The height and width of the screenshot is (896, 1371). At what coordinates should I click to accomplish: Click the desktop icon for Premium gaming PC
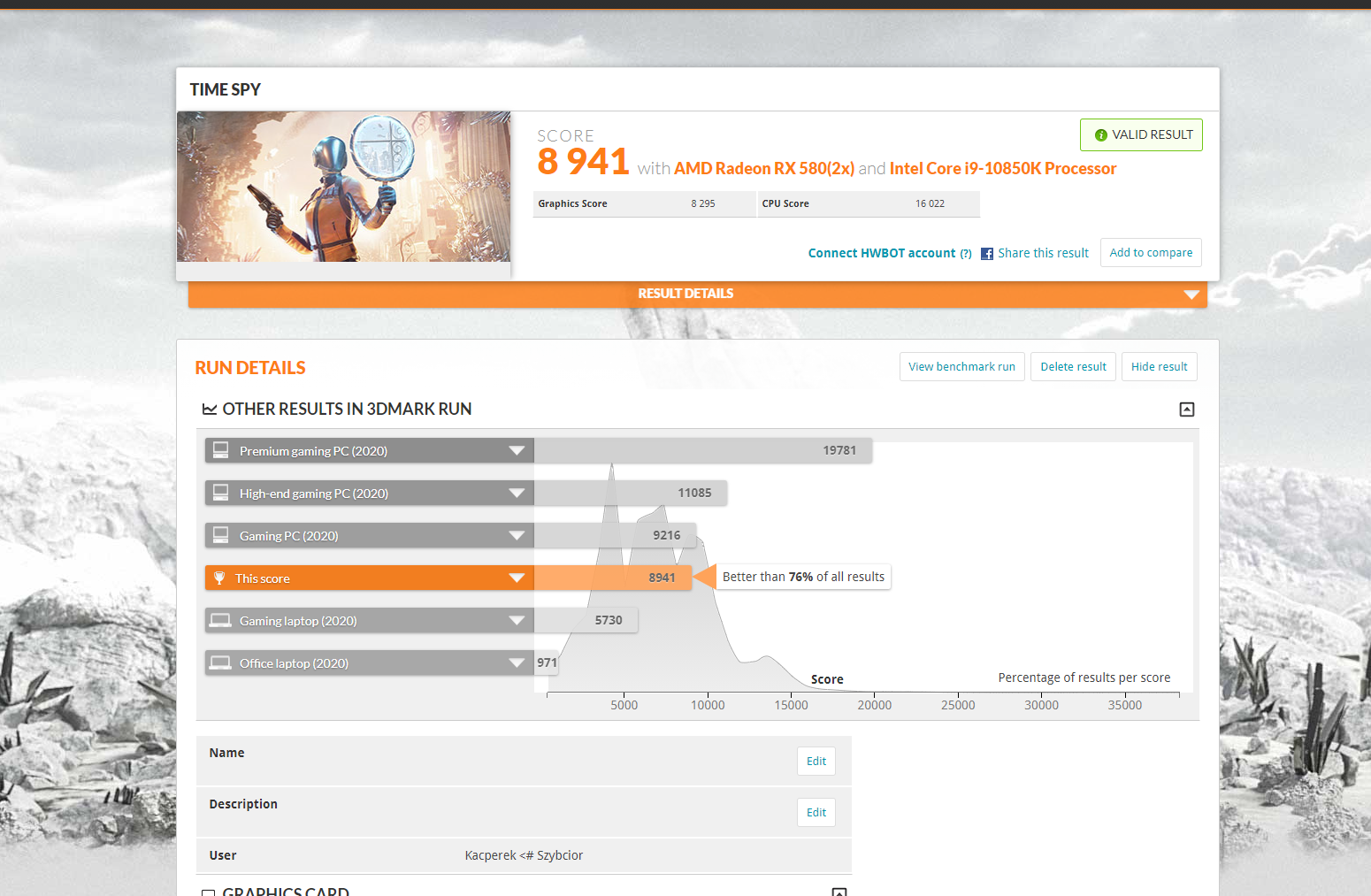click(220, 450)
